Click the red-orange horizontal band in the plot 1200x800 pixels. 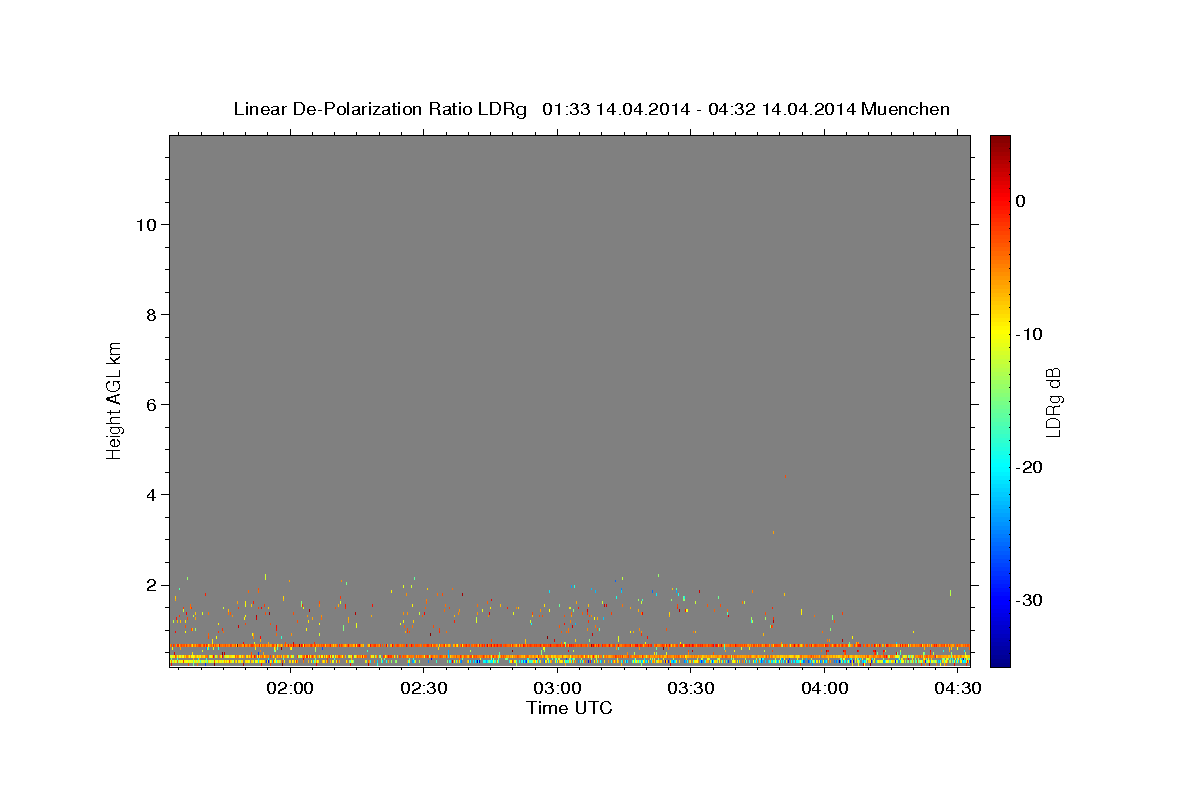pos(569,646)
